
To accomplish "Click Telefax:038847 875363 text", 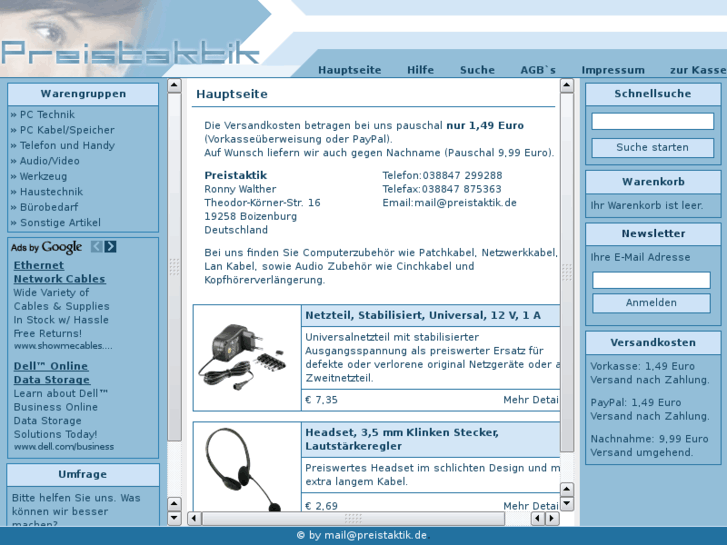I will coord(442,189).
